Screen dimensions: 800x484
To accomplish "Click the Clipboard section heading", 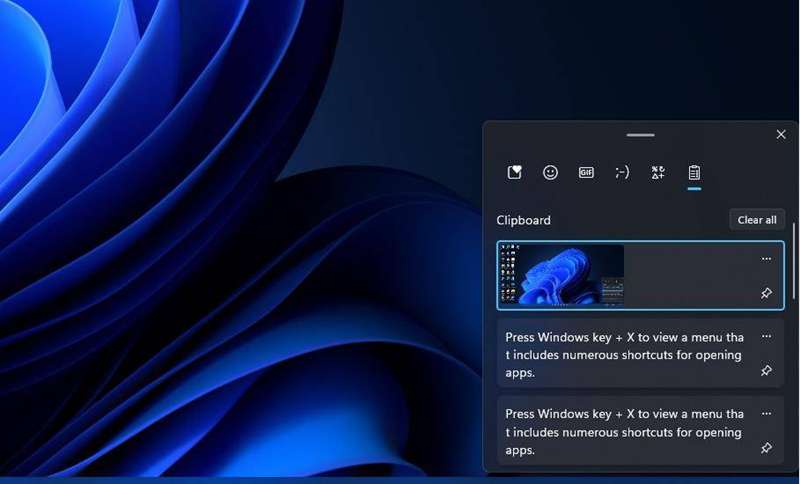I will [x=523, y=220].
